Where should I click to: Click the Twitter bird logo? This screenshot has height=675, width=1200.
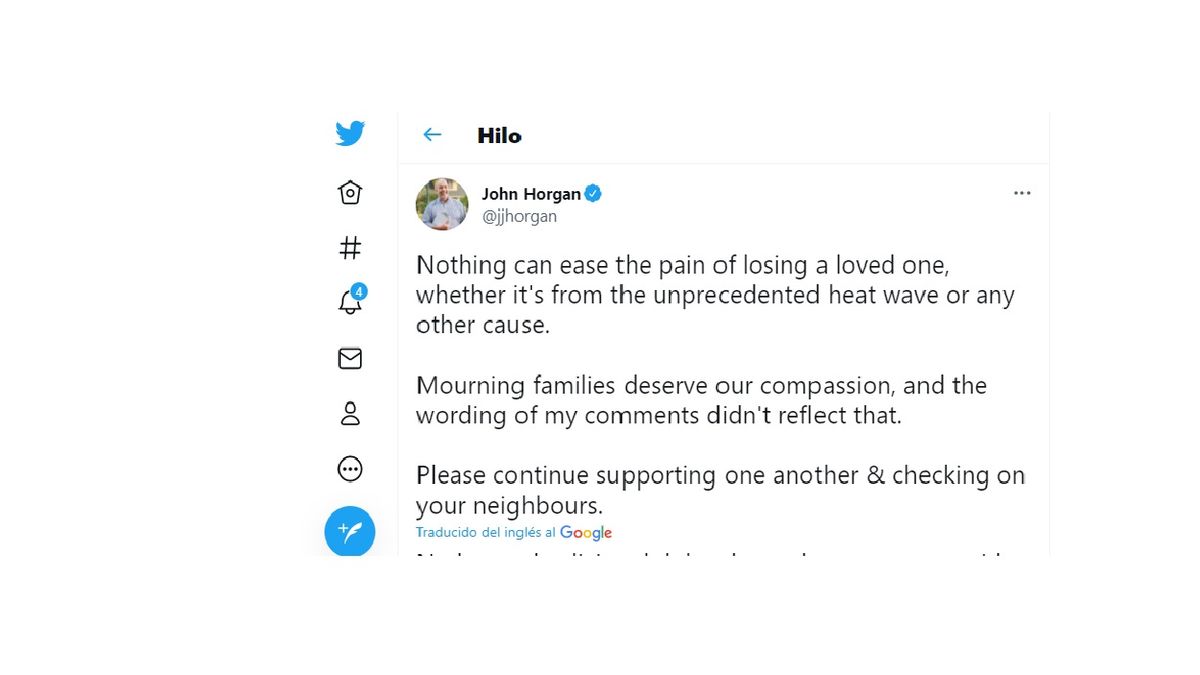[350, 133]
